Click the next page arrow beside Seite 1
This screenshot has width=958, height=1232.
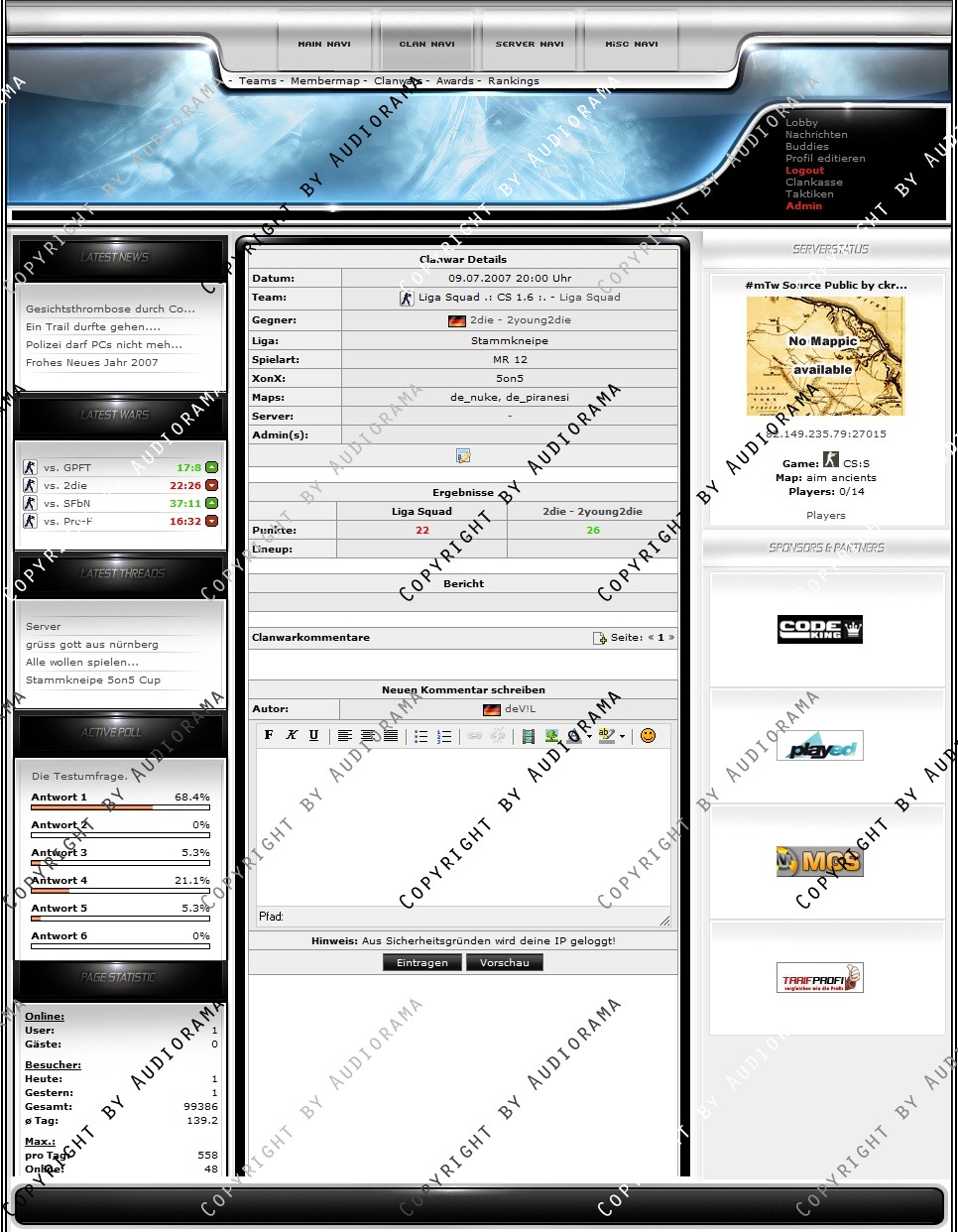(671, 638)
